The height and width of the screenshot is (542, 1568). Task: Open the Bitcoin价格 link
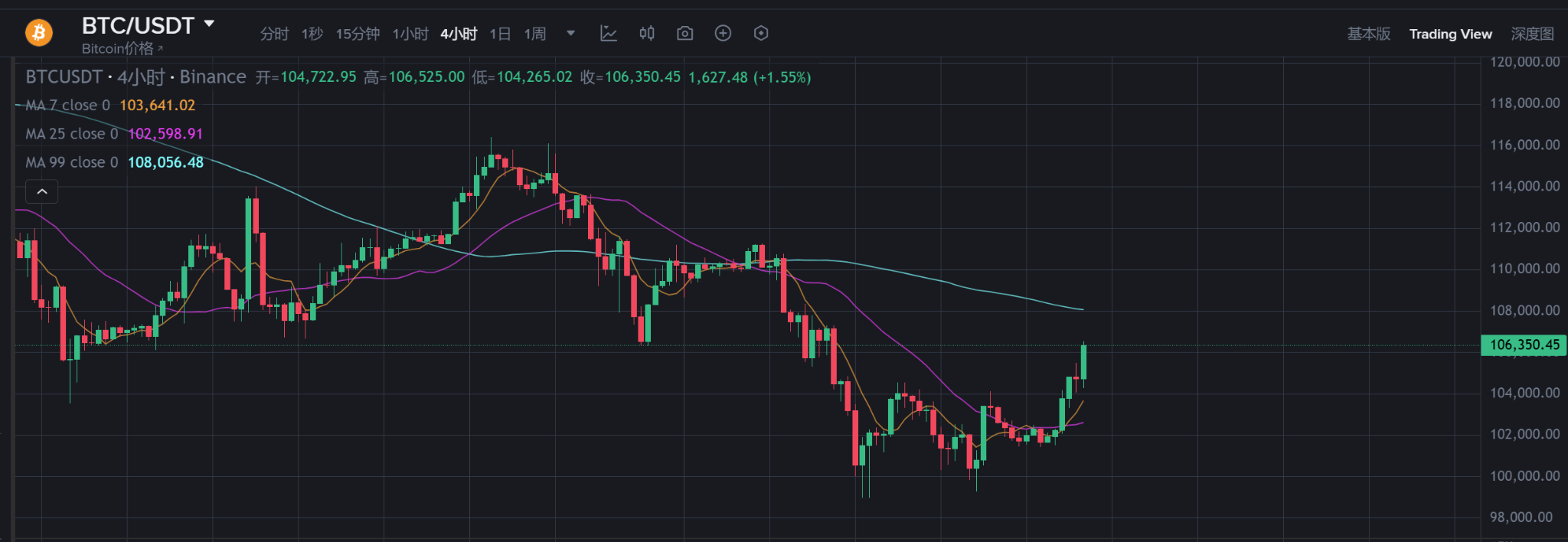117,49
